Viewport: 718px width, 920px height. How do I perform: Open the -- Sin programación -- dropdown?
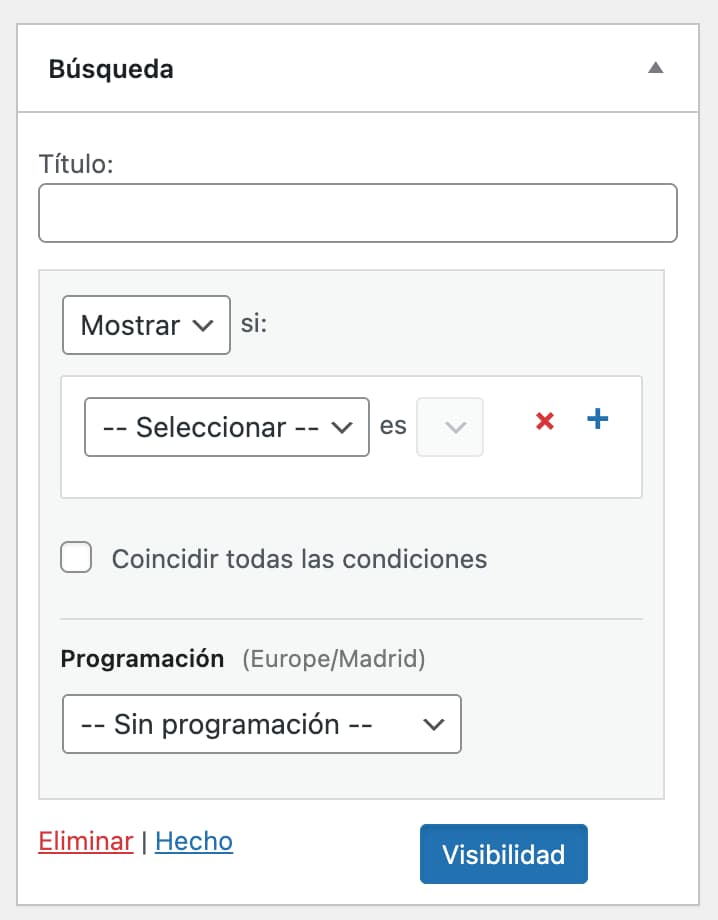pos(261,724)
